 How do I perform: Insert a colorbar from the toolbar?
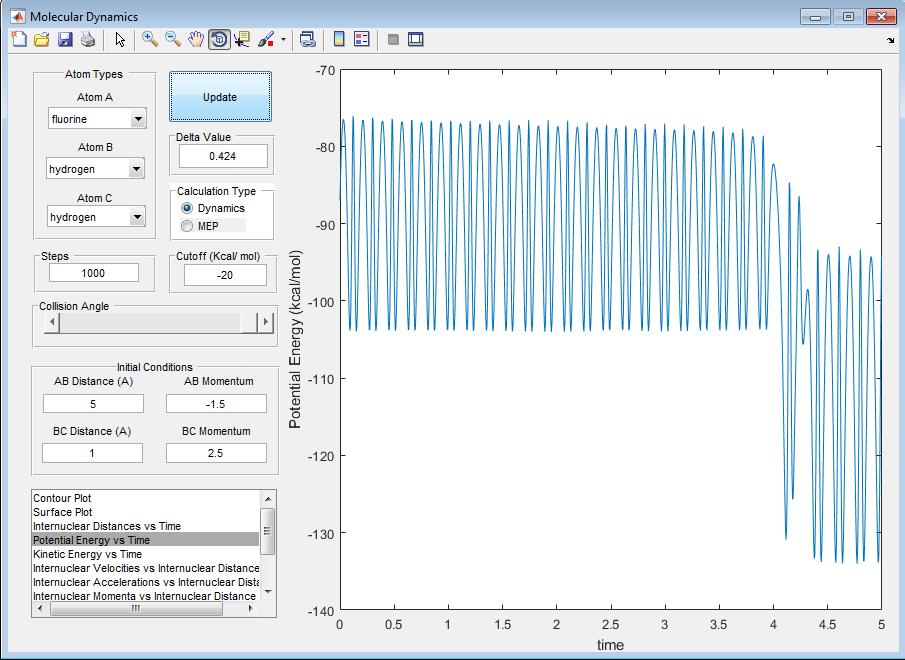click(339, 40)
